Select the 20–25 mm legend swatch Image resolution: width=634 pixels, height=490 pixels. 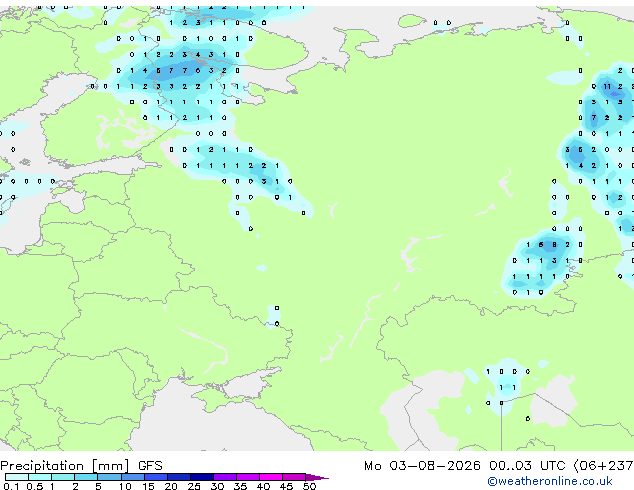pyautogui.click(x=178, y=477)
